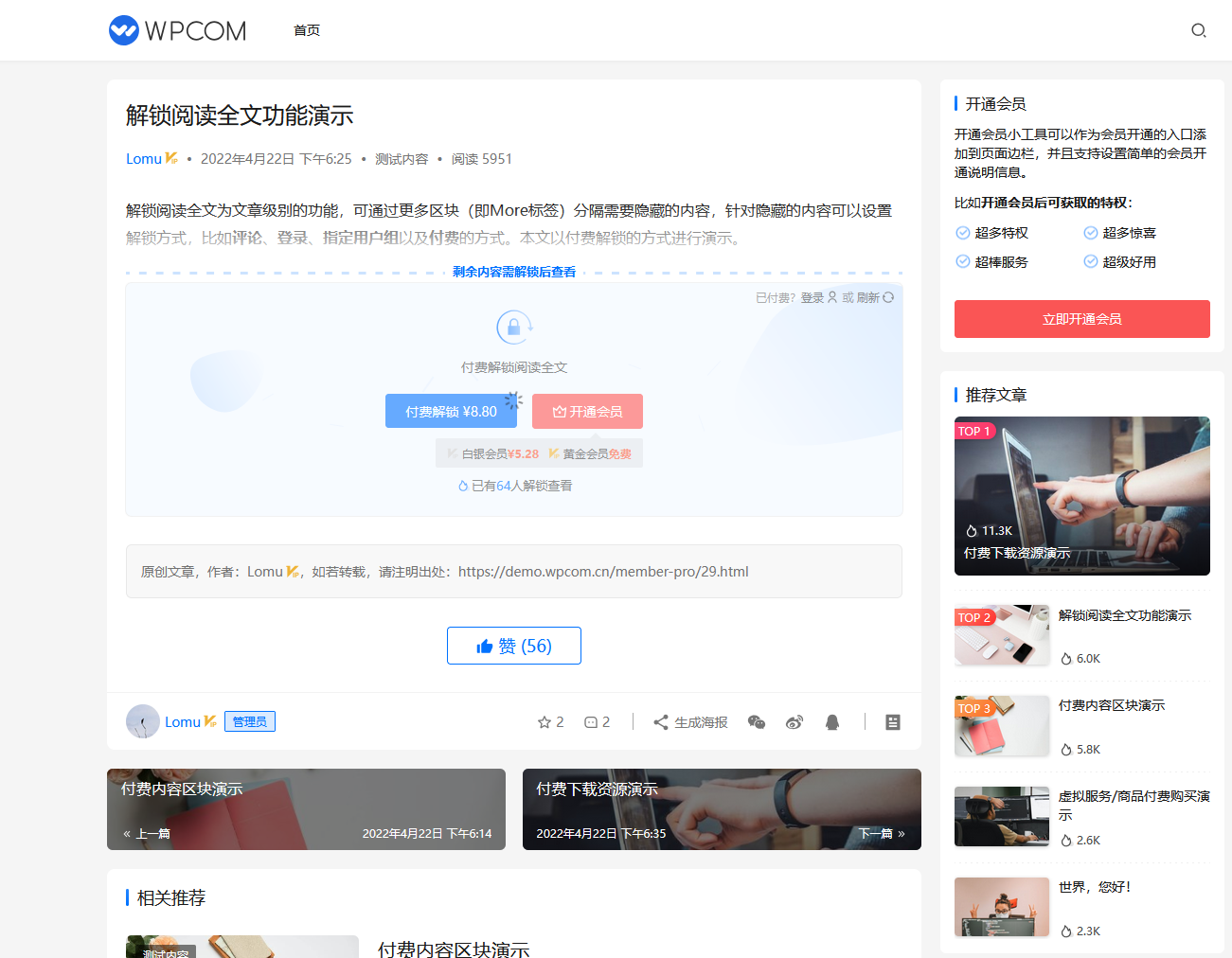Open the author Lomu link under the title

click(x=144, y=159)
